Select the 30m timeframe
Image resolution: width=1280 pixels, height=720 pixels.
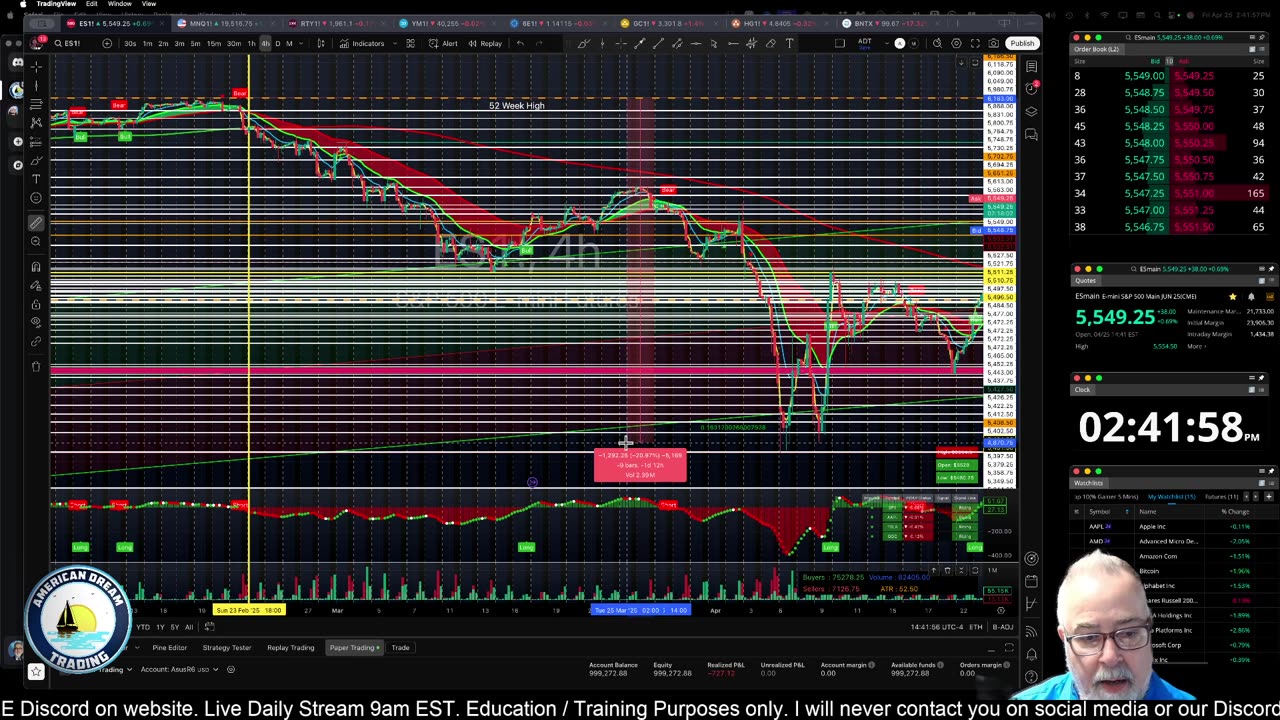pos(234,43)
